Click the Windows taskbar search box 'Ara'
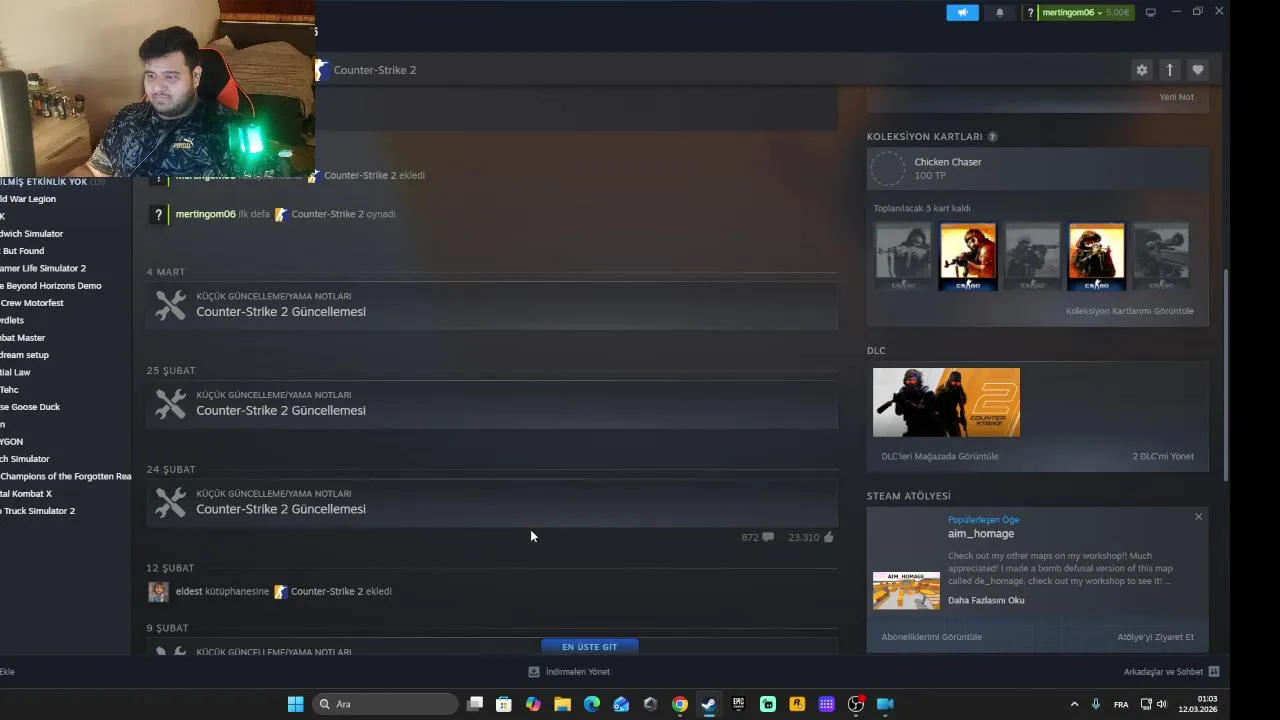1280x720 pixels. click(385, 704)
